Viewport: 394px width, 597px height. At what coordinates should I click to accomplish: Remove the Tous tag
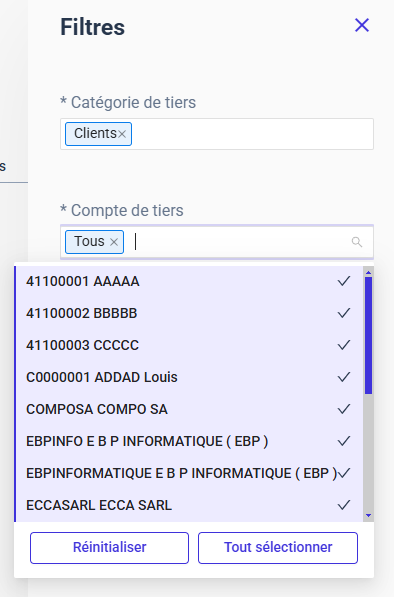tap(113, 242)
